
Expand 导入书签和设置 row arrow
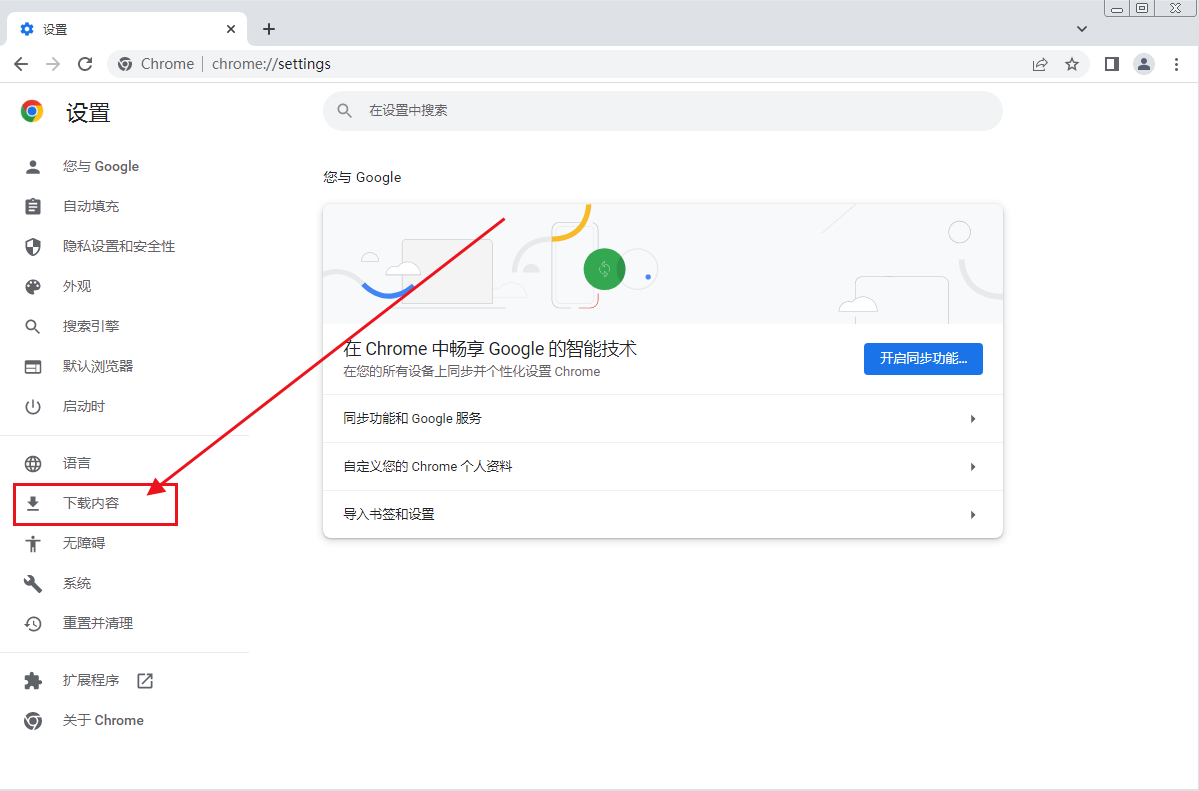[x=973, y=515]
